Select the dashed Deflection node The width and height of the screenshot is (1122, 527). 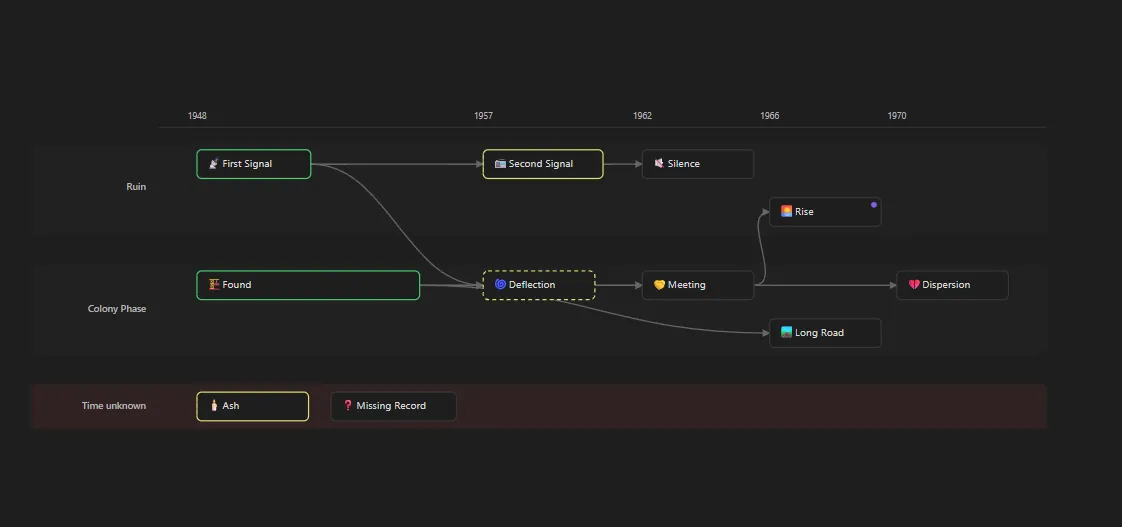(x=539, y=285)
